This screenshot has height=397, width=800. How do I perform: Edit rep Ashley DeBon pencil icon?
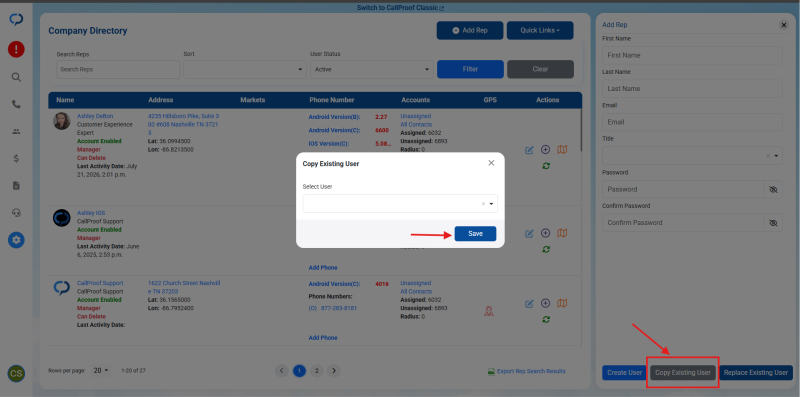pos(529,150)
